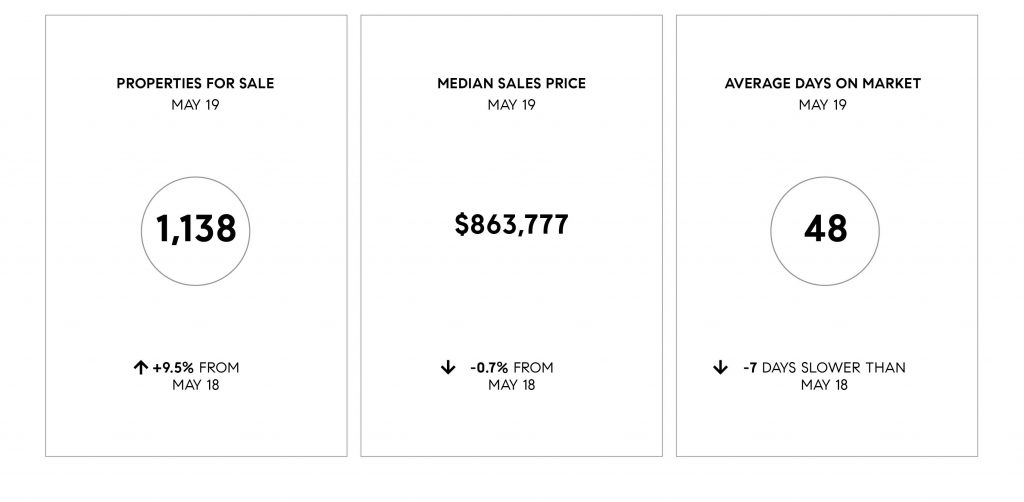This screenshot has height=502, width=1024.
Task: Click May 18 in Average Days card
Action: pos(824,385)
